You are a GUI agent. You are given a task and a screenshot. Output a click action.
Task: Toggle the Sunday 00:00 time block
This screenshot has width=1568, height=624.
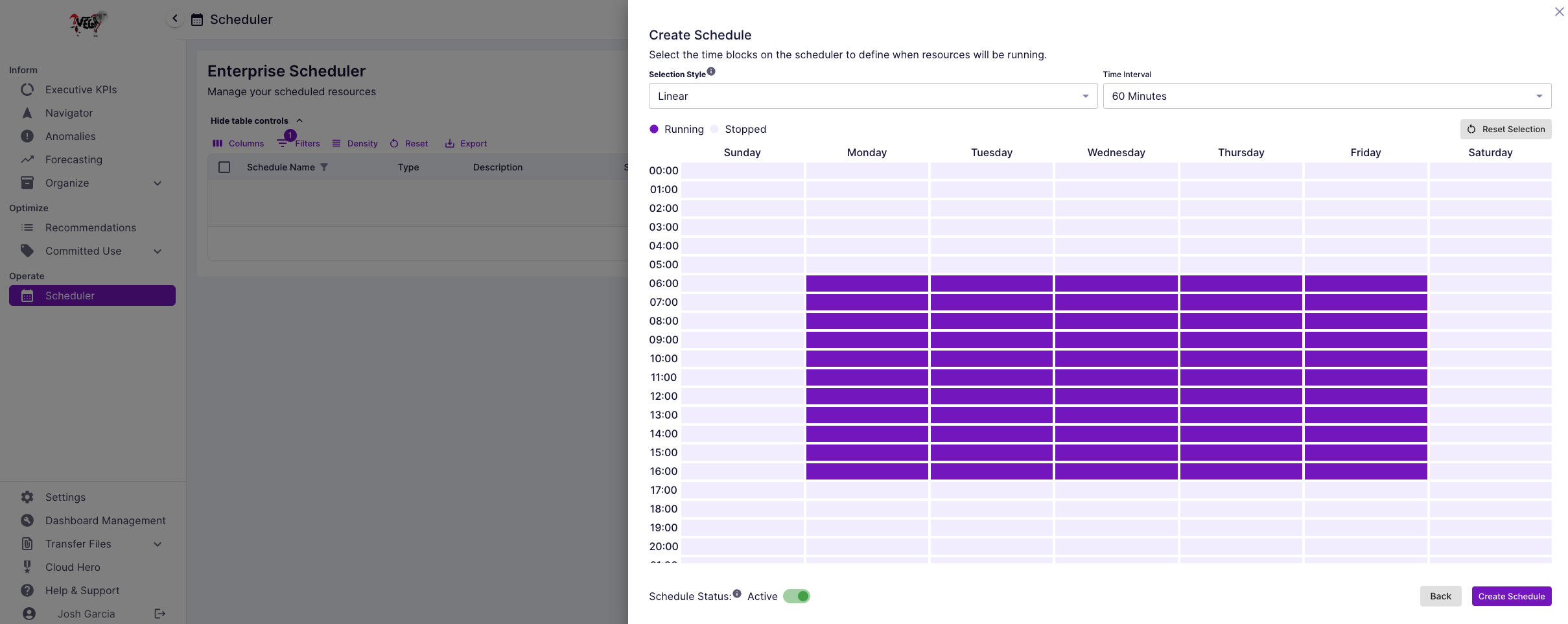742,170
